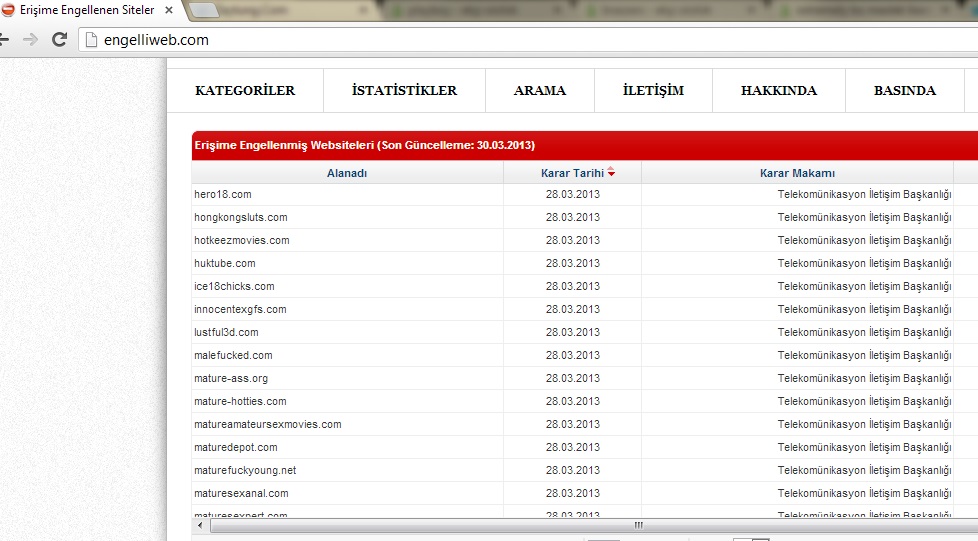Click the date cell for maturedepot.com
Screen dimensions: 978x541
pos(573,448)
